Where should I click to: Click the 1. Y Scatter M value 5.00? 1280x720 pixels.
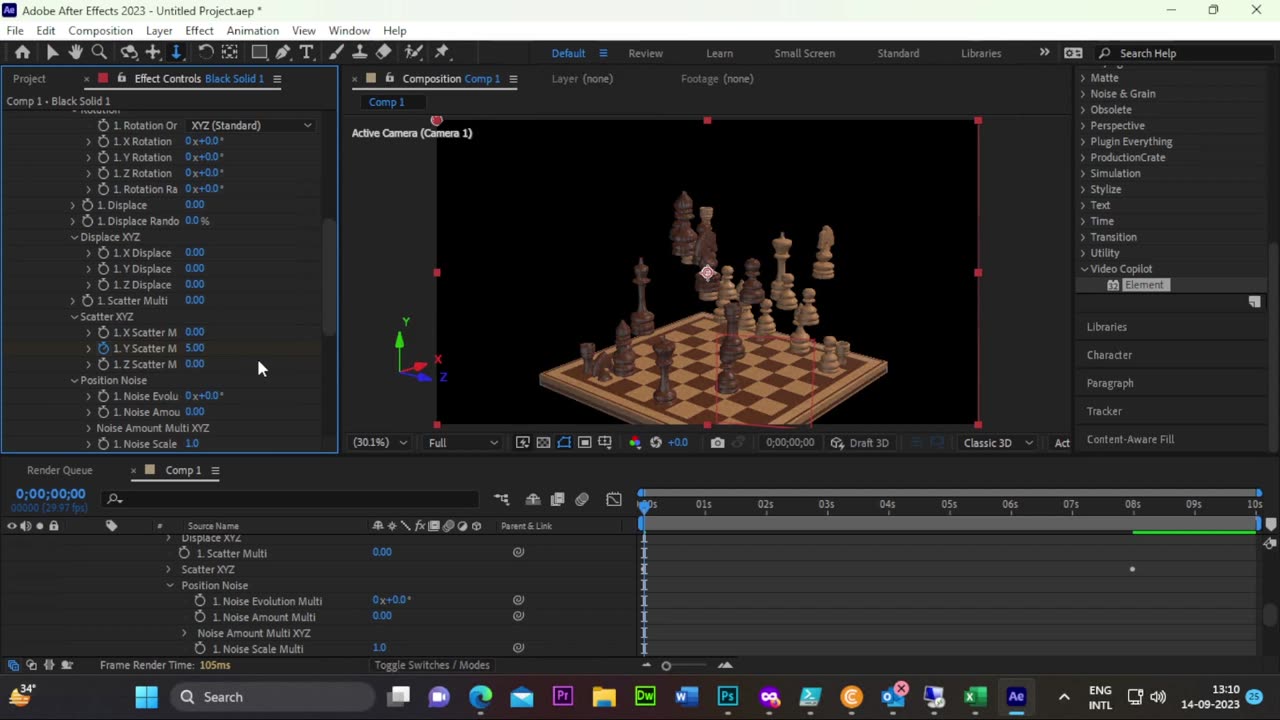[x=194, y=348]
